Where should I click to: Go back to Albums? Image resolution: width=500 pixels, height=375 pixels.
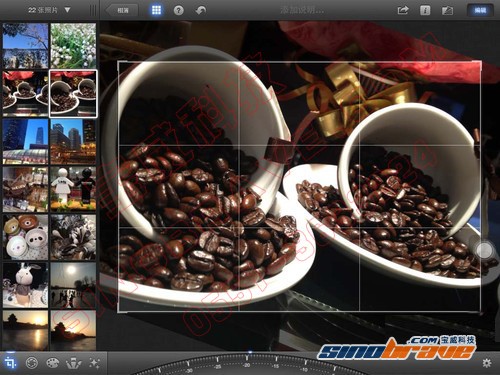122,10
